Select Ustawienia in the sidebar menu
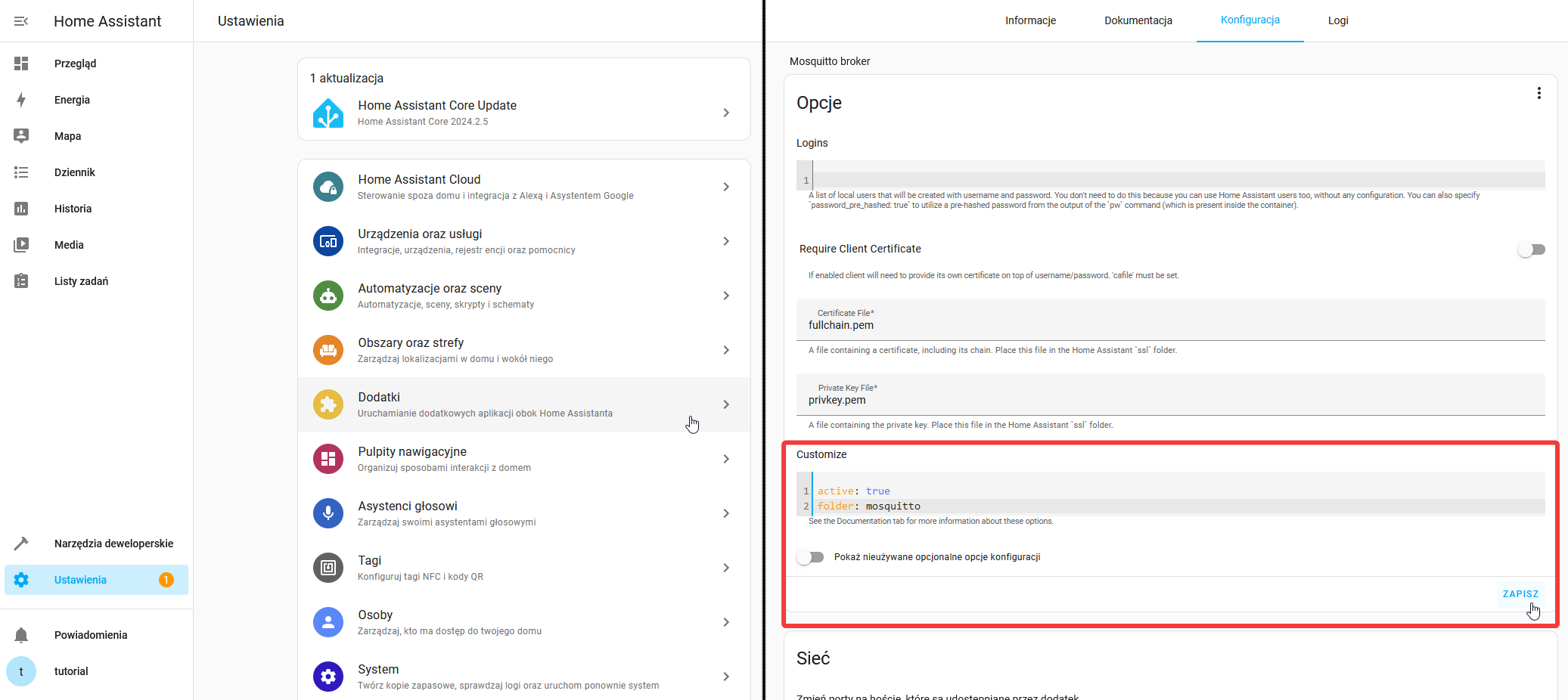 (96, 580)
